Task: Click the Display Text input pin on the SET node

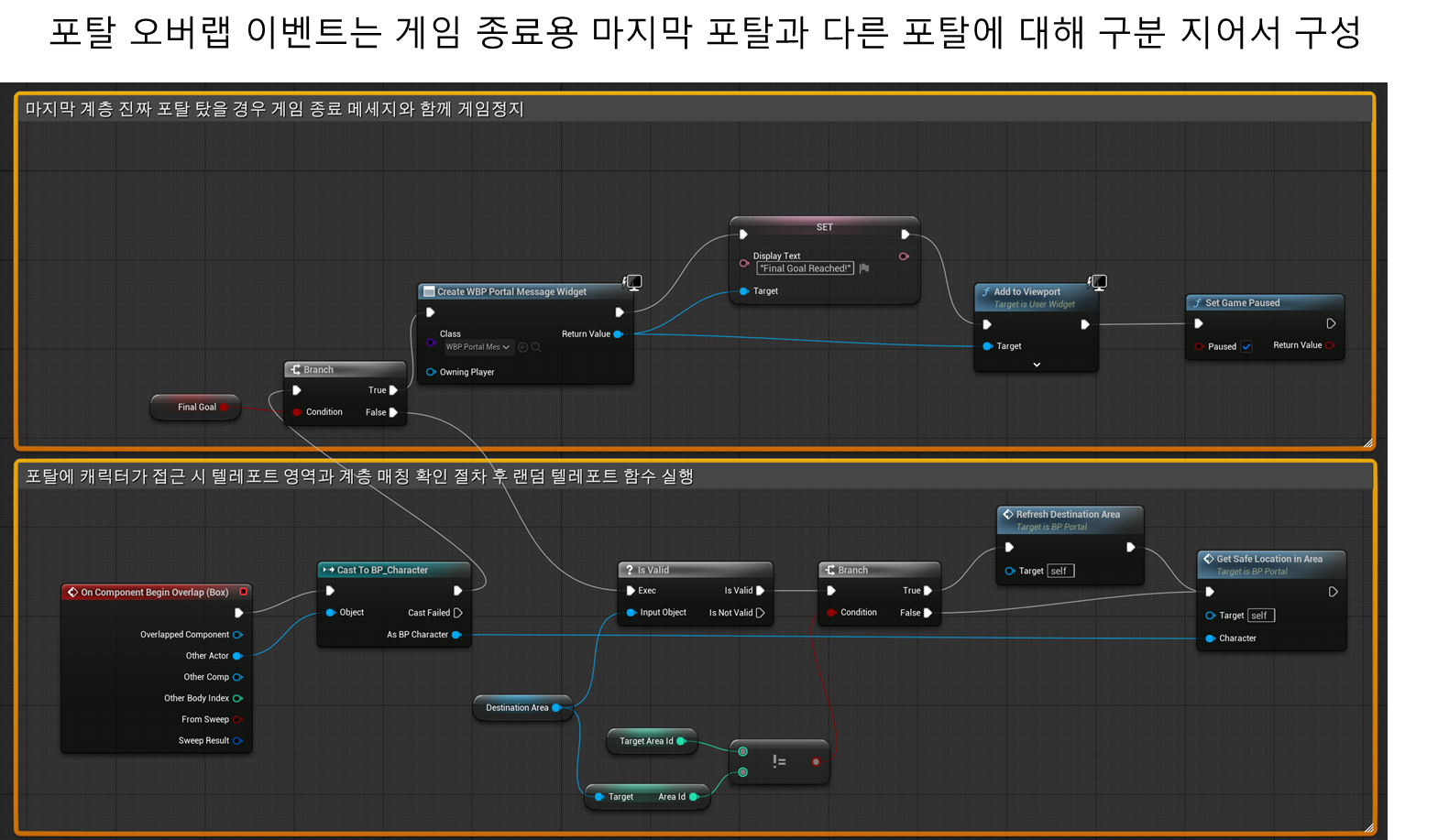Action: click(x=744, y=263)
